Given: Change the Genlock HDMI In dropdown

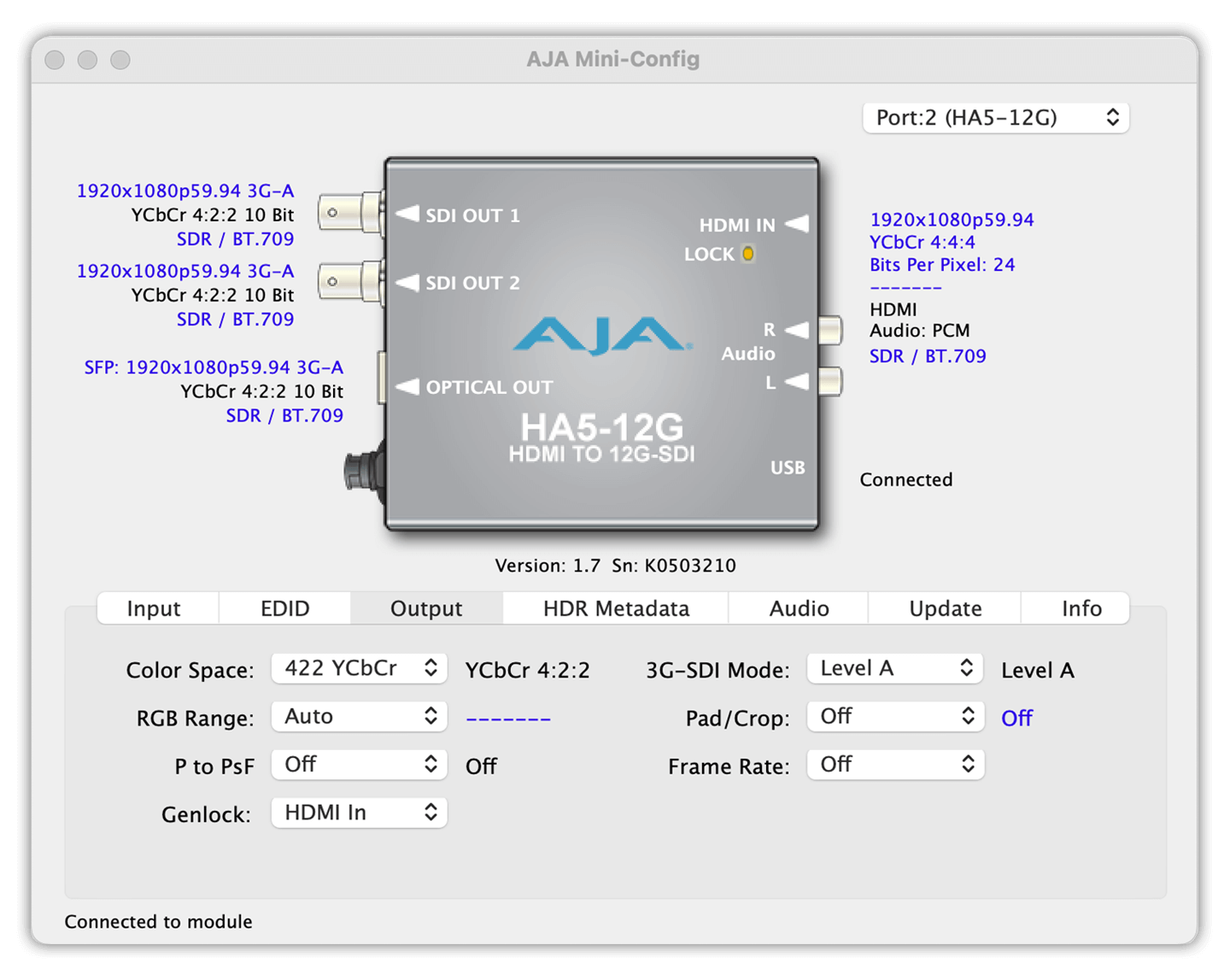Looking at the screenshot, I should (x=360, y=813).
